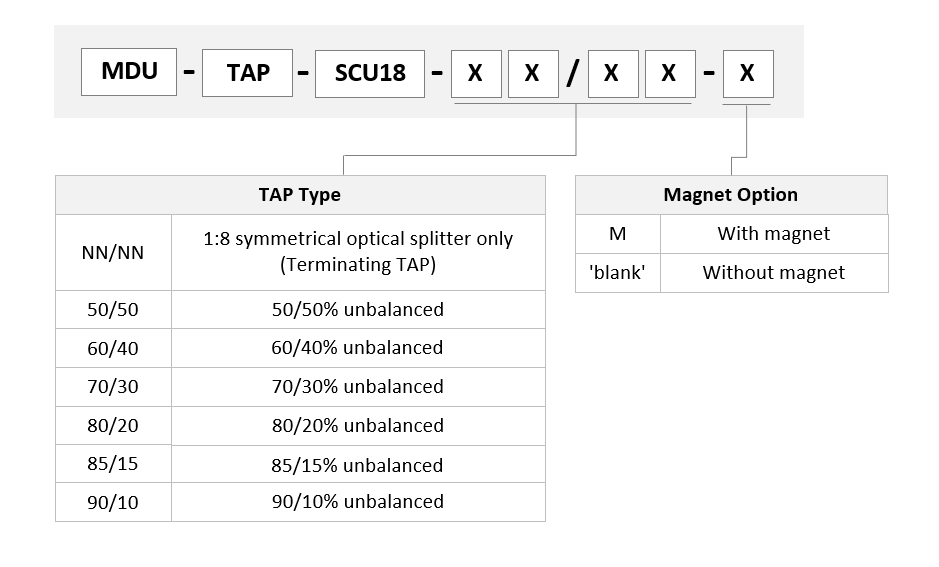Select the 50/50 code cell
The image size is (939, 567).
pyautogui.click(x=113, y=310)
